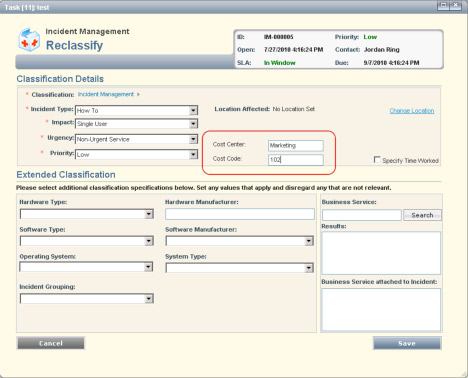Click the Save button
Screen dimensions: 468x378
click(x=407, y=343)
